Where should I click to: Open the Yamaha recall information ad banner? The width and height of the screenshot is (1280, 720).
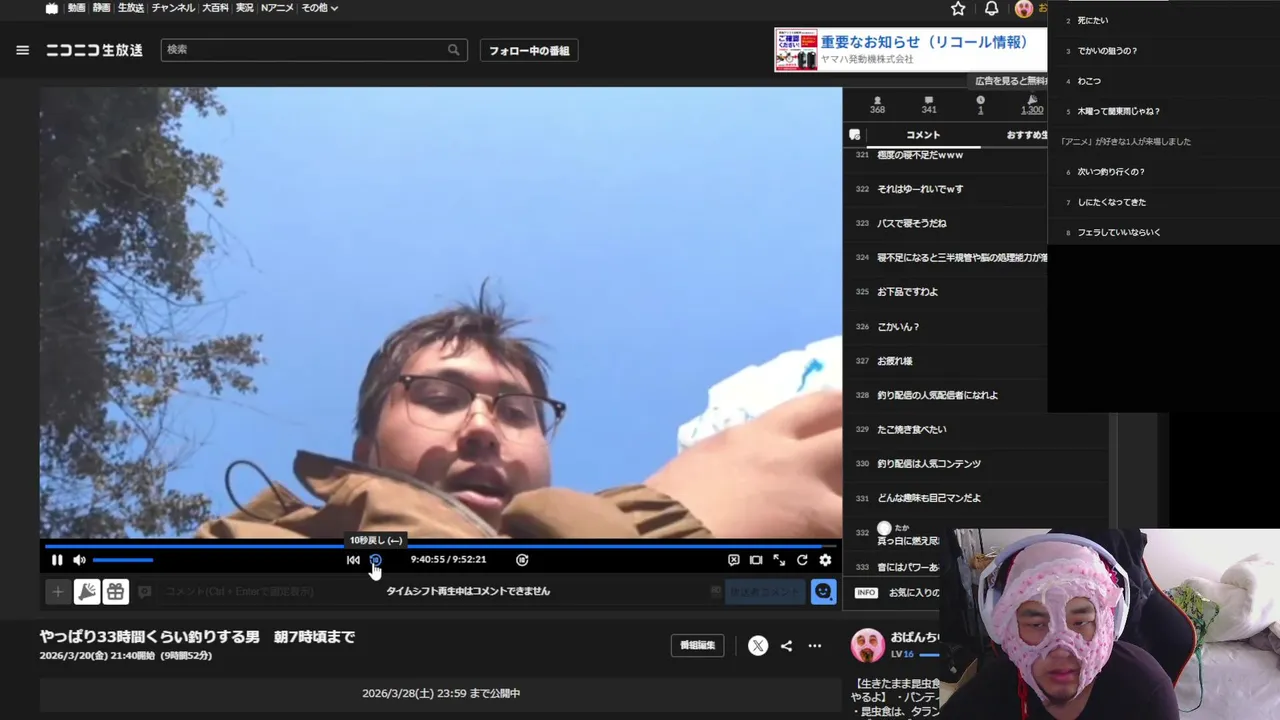pos(910,49)
